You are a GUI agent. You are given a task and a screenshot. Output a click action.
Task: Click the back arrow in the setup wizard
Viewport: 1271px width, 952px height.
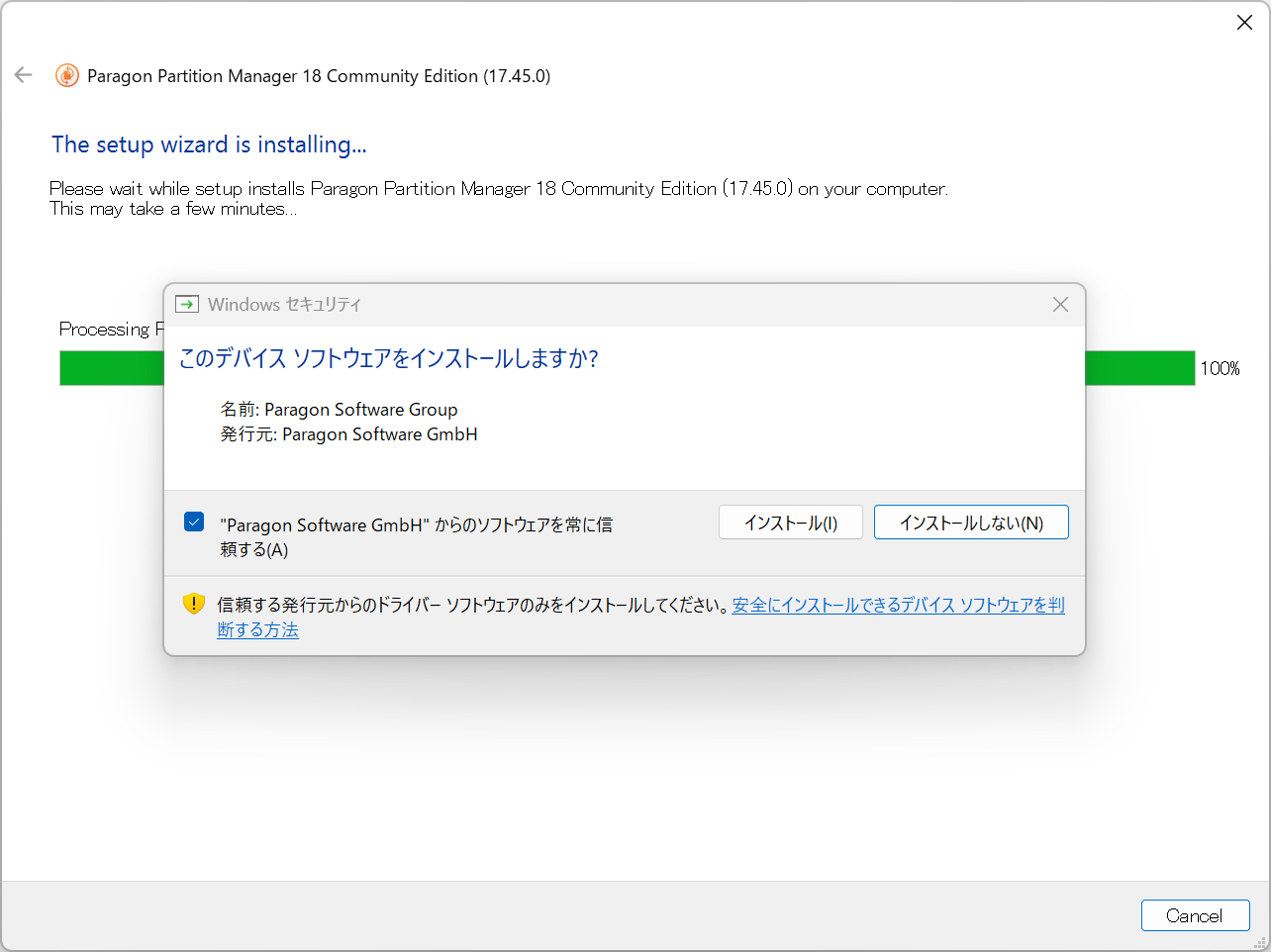(23, 74)
